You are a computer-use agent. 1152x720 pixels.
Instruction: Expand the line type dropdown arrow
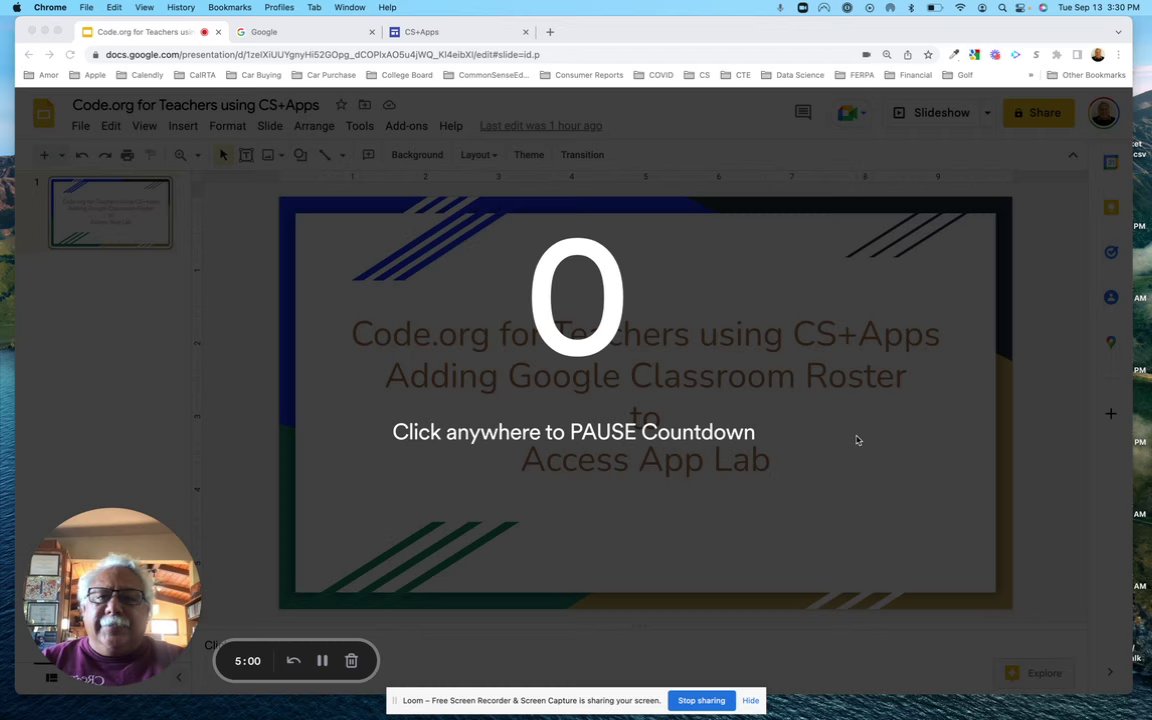[x=342, y=155]
